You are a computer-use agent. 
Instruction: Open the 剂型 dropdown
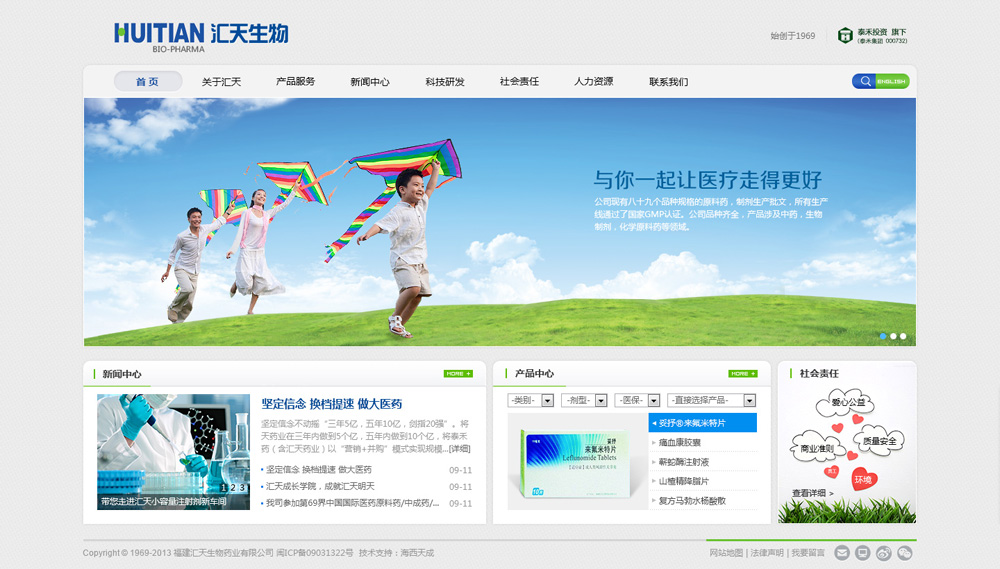click(x=601, y=400)
